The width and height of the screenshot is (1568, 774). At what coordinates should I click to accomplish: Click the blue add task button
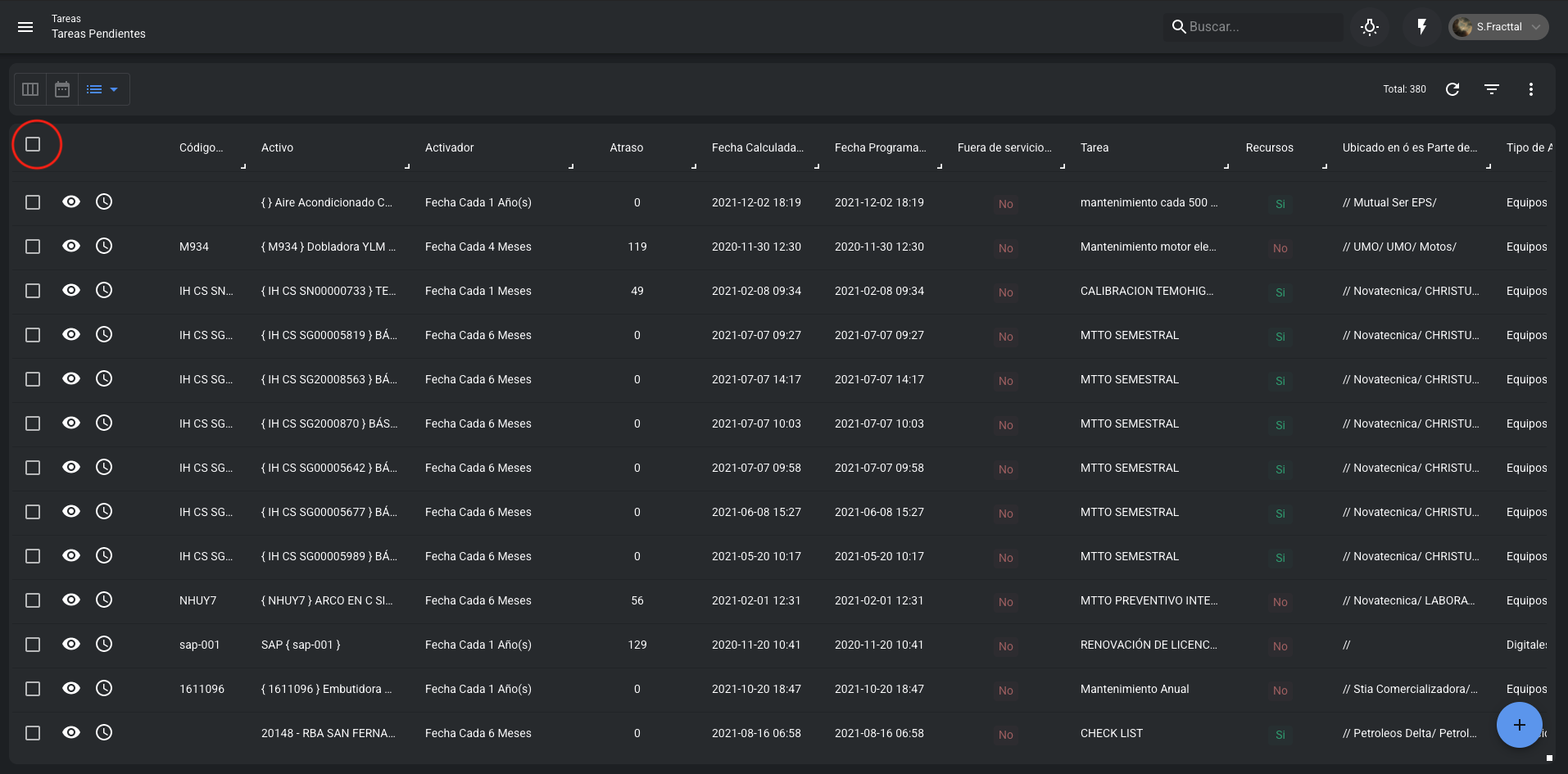[x=1519, y=725]
